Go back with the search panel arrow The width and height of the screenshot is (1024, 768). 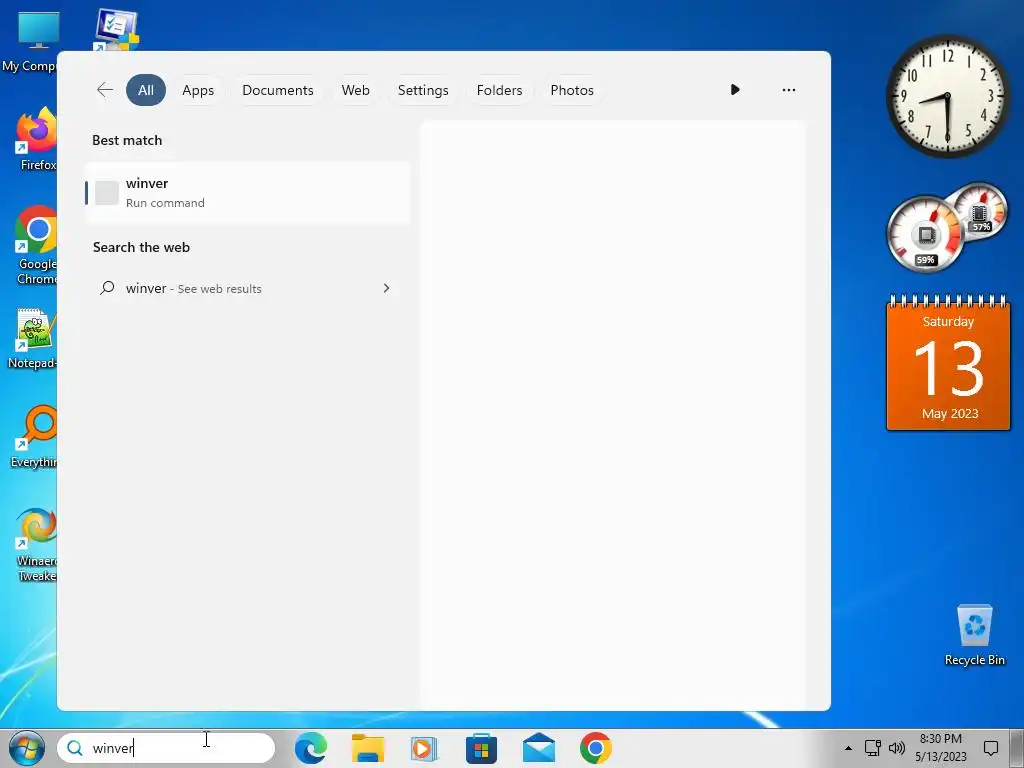(x=104, y=90)
